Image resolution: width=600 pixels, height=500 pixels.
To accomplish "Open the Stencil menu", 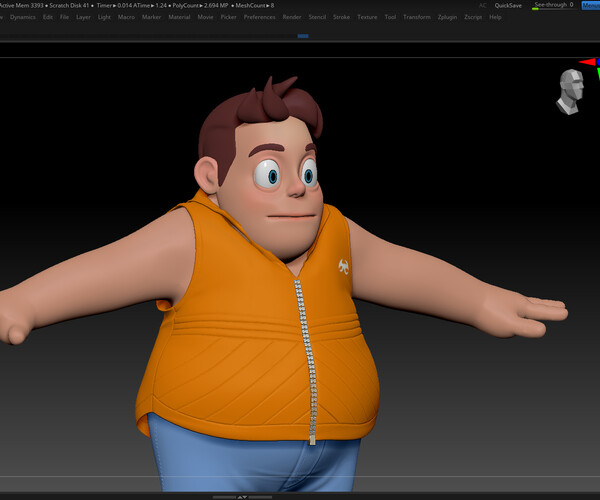I will 317,17.
